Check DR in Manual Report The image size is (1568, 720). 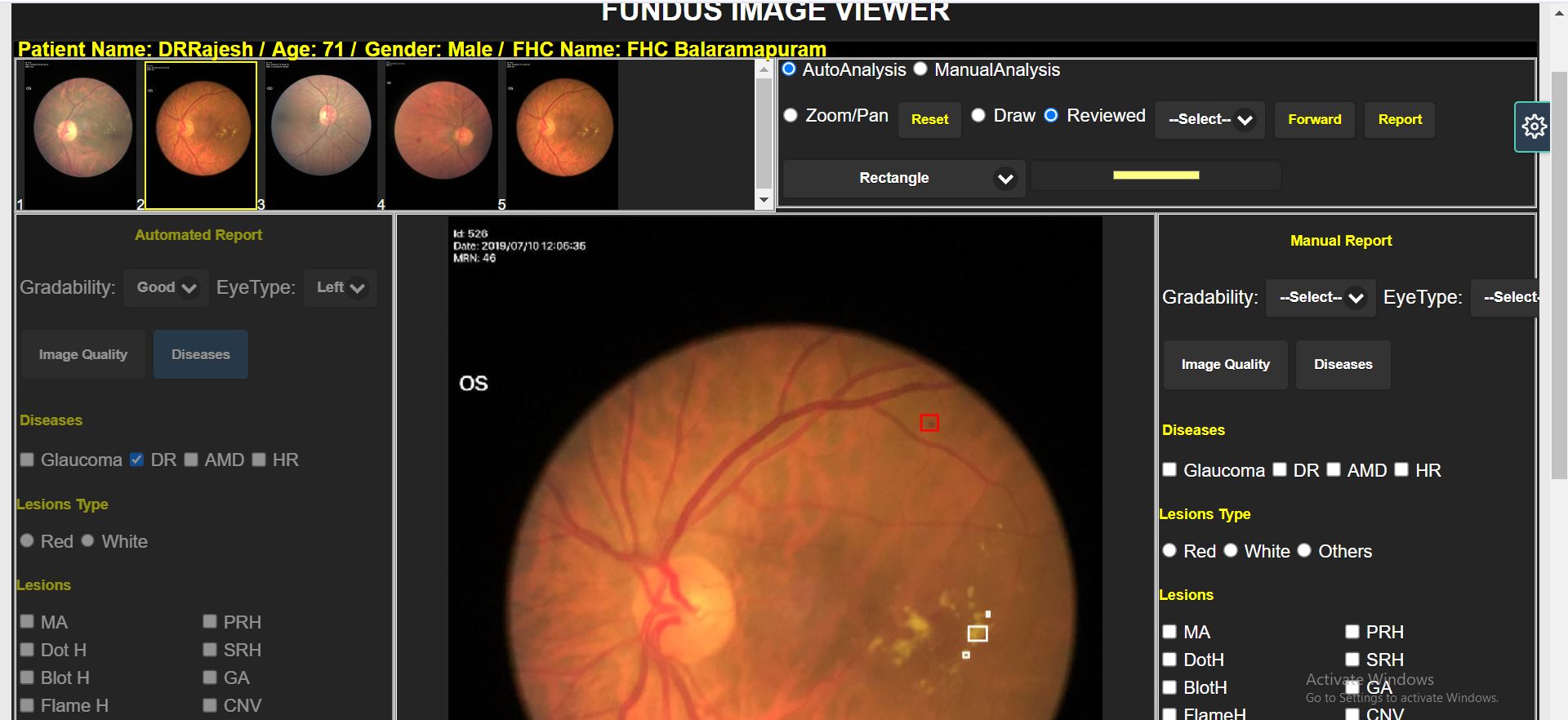(1280, 469)
